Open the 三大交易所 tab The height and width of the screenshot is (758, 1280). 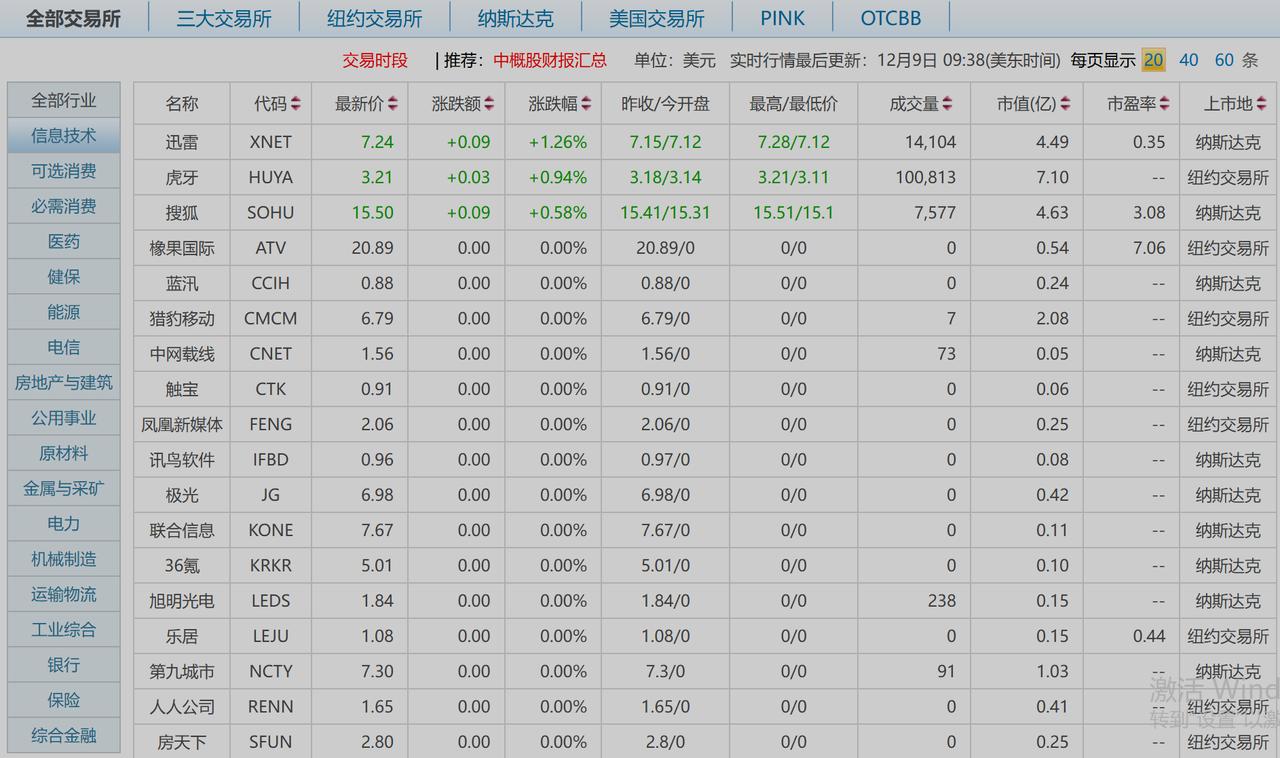(223, 18)
